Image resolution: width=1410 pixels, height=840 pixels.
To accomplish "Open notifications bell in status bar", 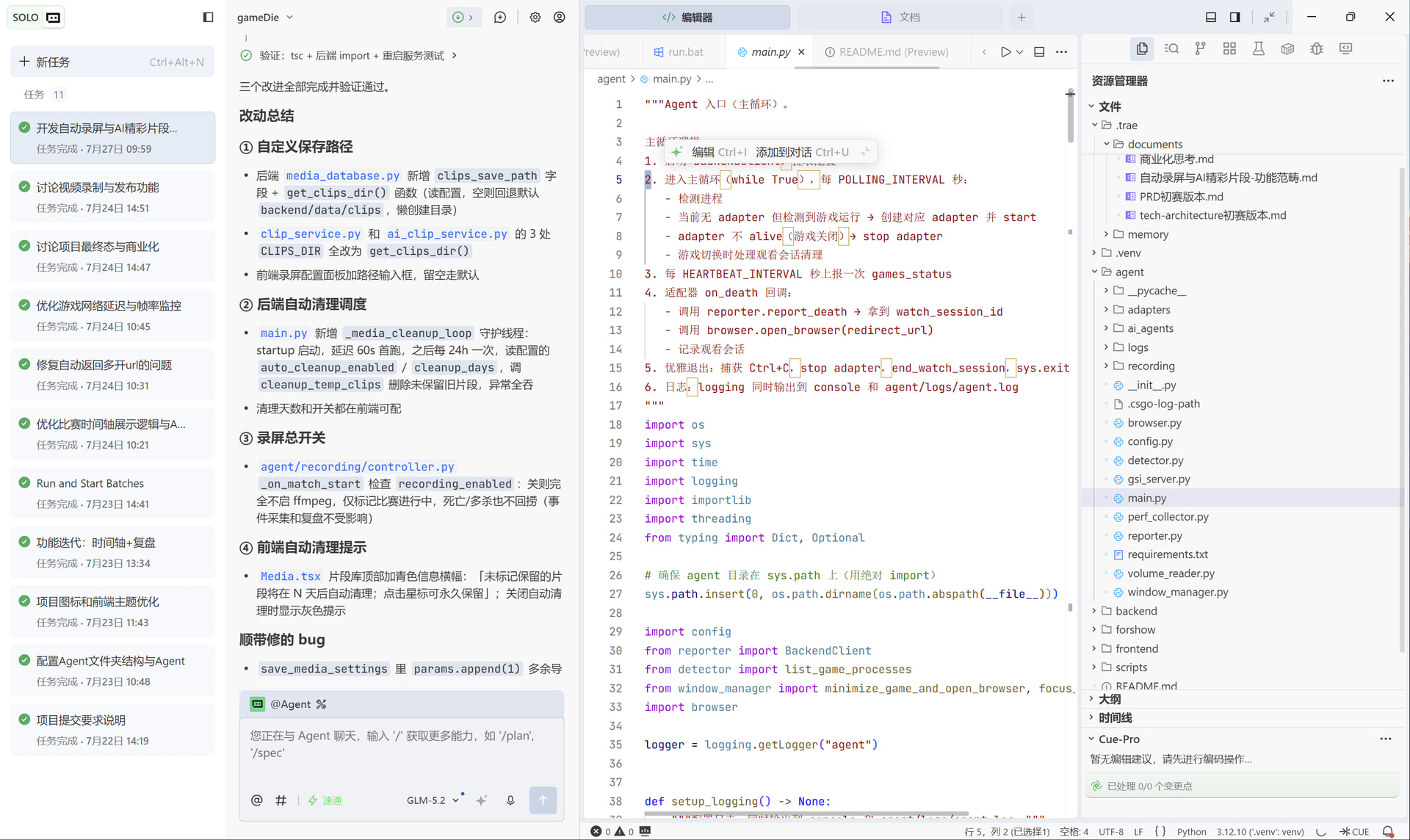I will [1388, 832].
